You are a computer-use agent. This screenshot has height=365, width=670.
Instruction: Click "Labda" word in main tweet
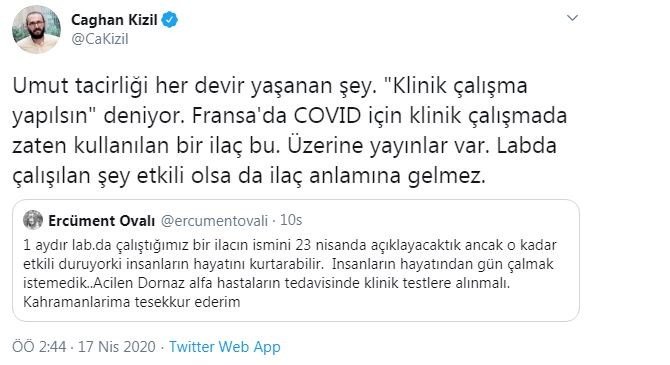click(527, 146)
